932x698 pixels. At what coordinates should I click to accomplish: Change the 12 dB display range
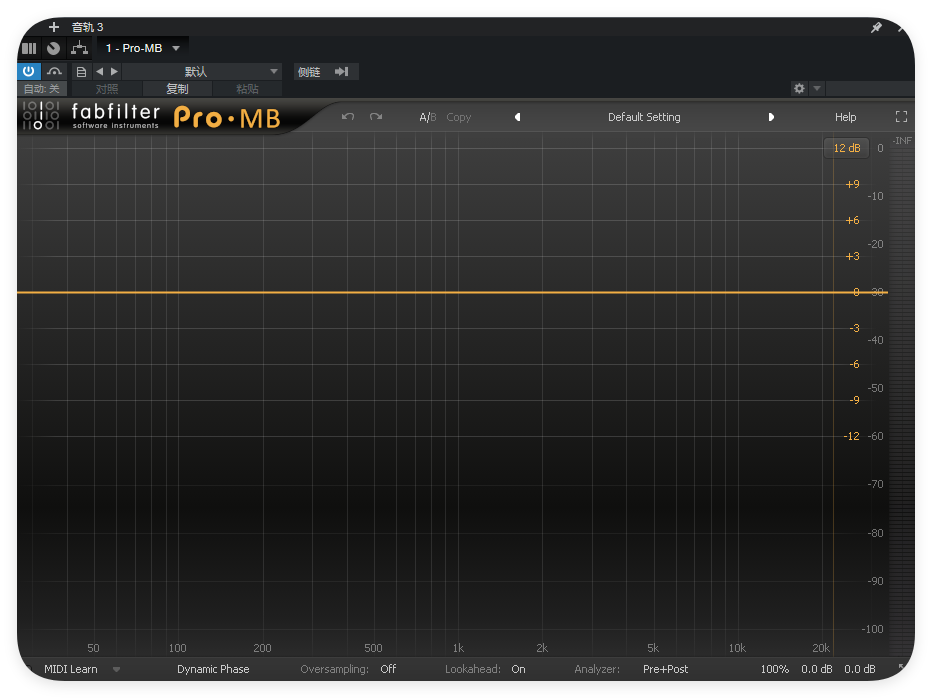click(846, 148)
